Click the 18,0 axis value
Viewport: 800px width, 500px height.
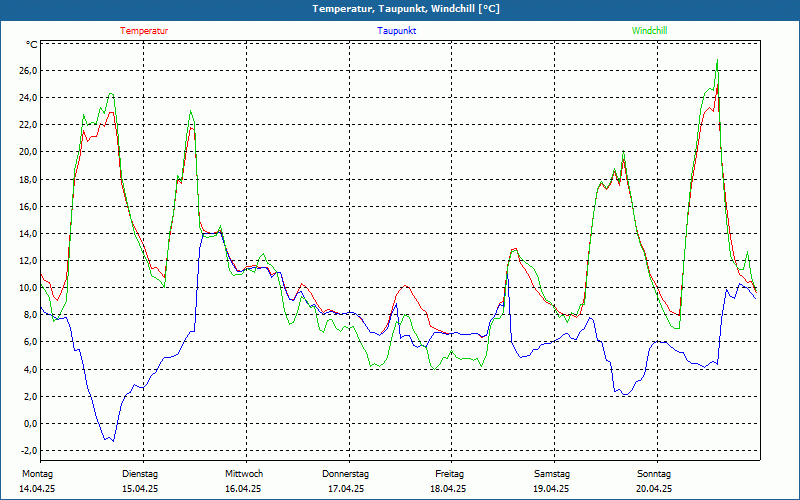coord(28,179)
